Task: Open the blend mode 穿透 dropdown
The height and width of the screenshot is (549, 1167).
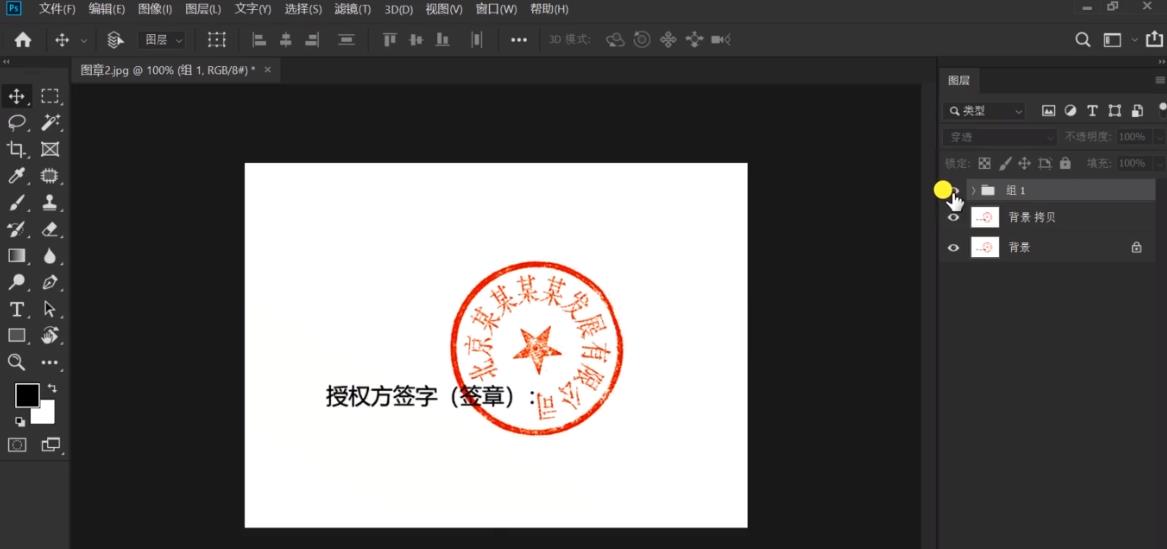Action: tap(1000, 137)
